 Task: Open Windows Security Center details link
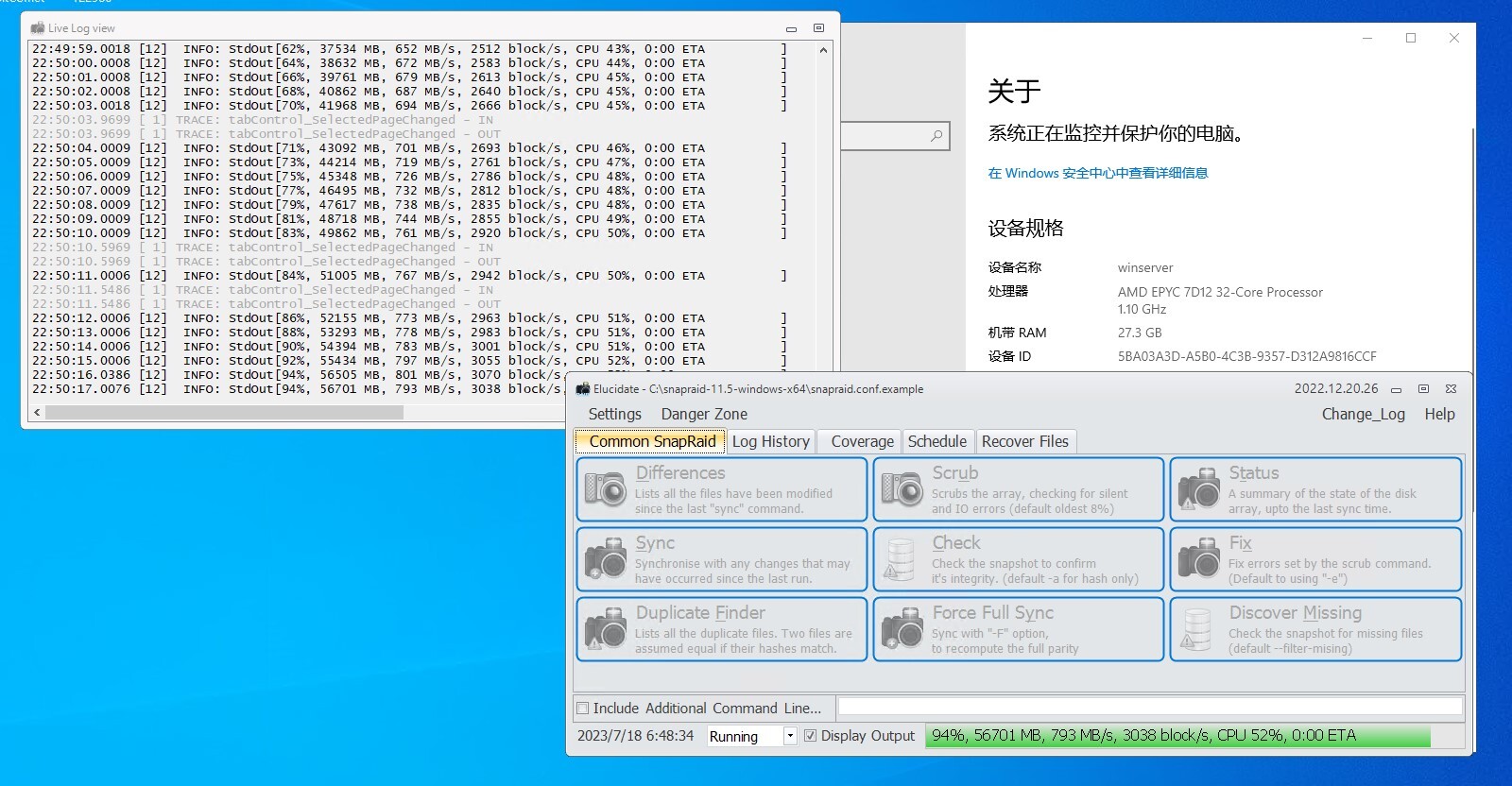coord(1097,173)
